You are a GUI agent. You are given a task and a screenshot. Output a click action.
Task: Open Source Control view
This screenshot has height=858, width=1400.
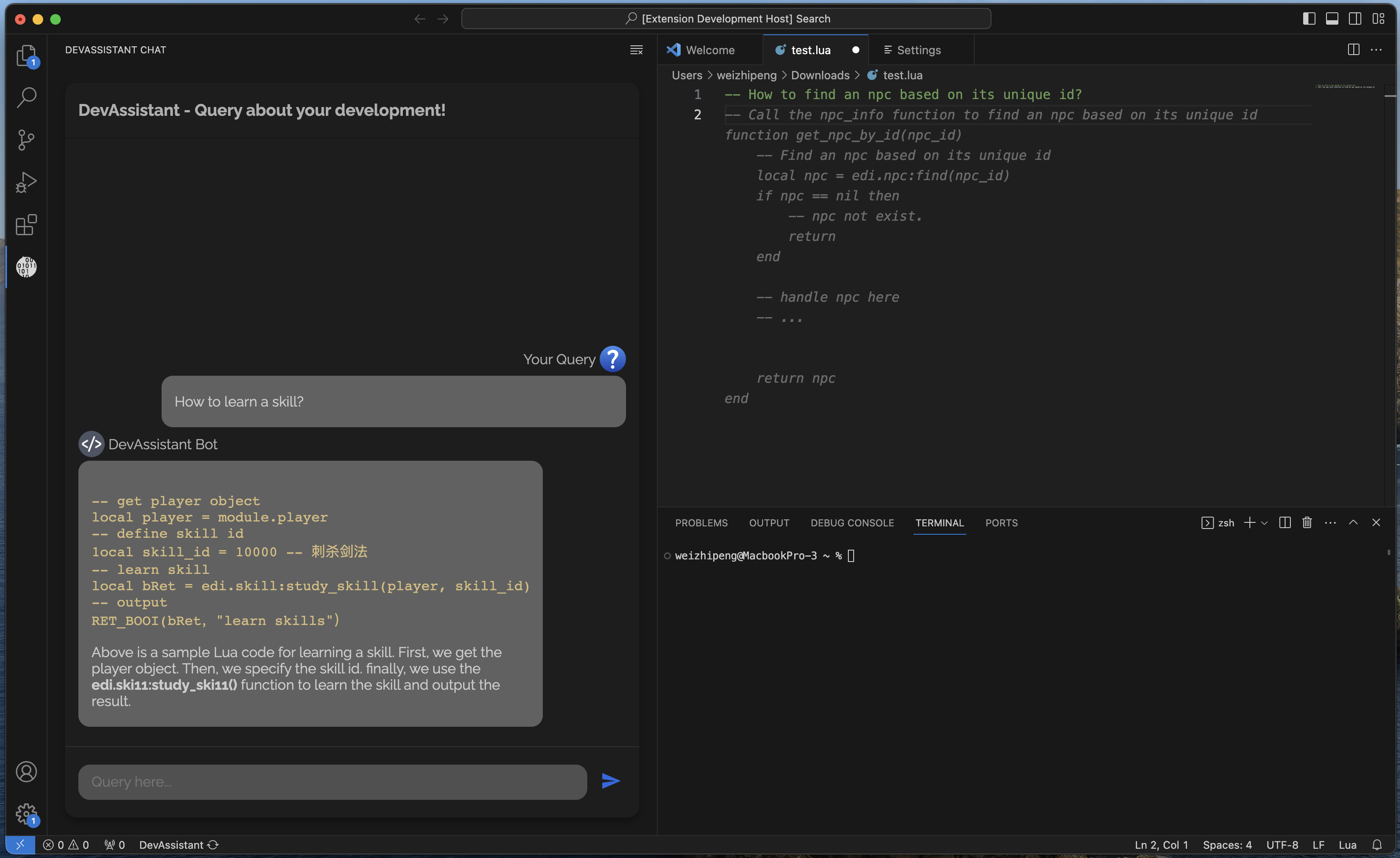[x=26, y=140]
